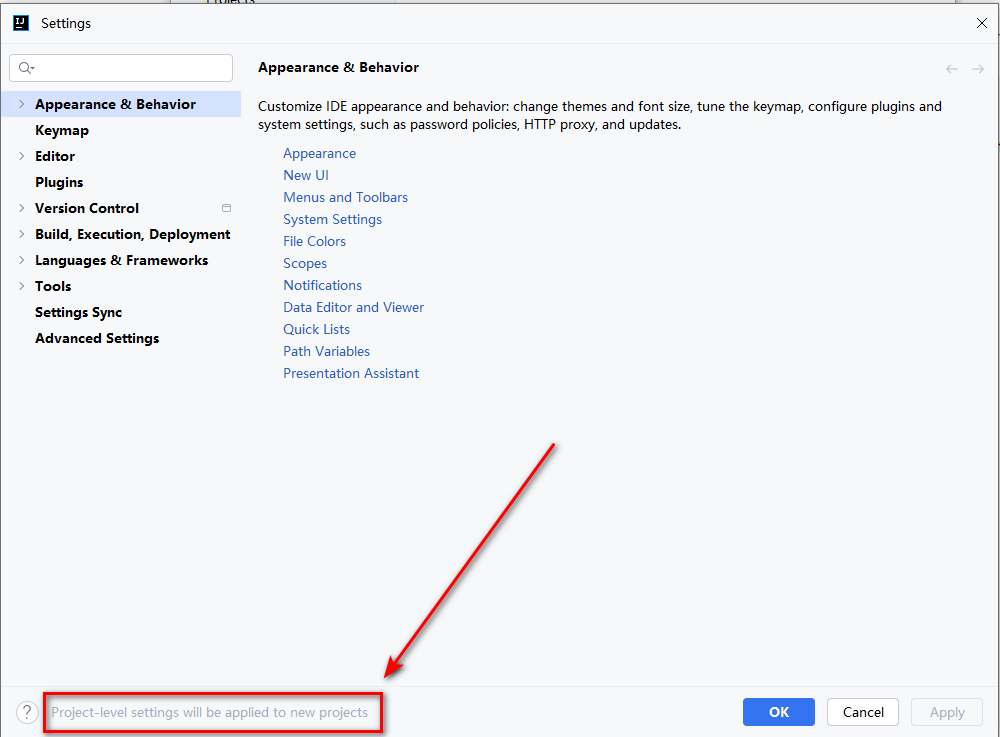Click the project-level icon beside Version Control

[x=226, y=208]
